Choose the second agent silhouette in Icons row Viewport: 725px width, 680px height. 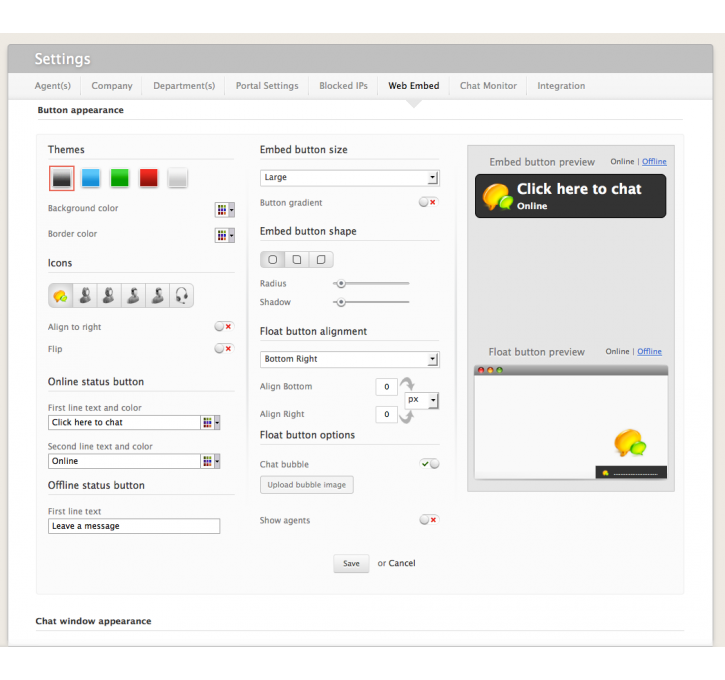coord(85,295)
